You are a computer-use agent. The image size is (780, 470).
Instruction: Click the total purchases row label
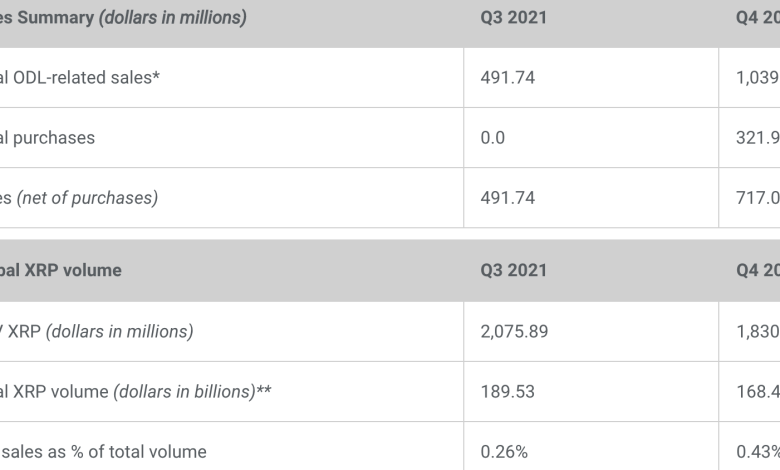[x=48, y=138]
